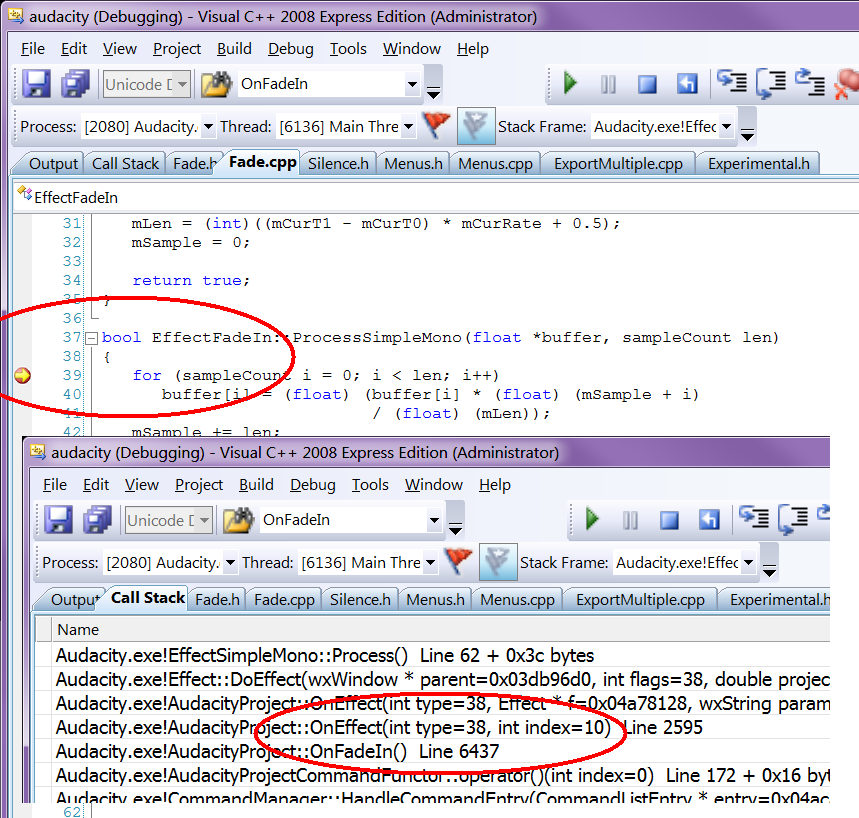Continue debugging with bottom window play button
859x818 pixels.
(x=592, y=519)
